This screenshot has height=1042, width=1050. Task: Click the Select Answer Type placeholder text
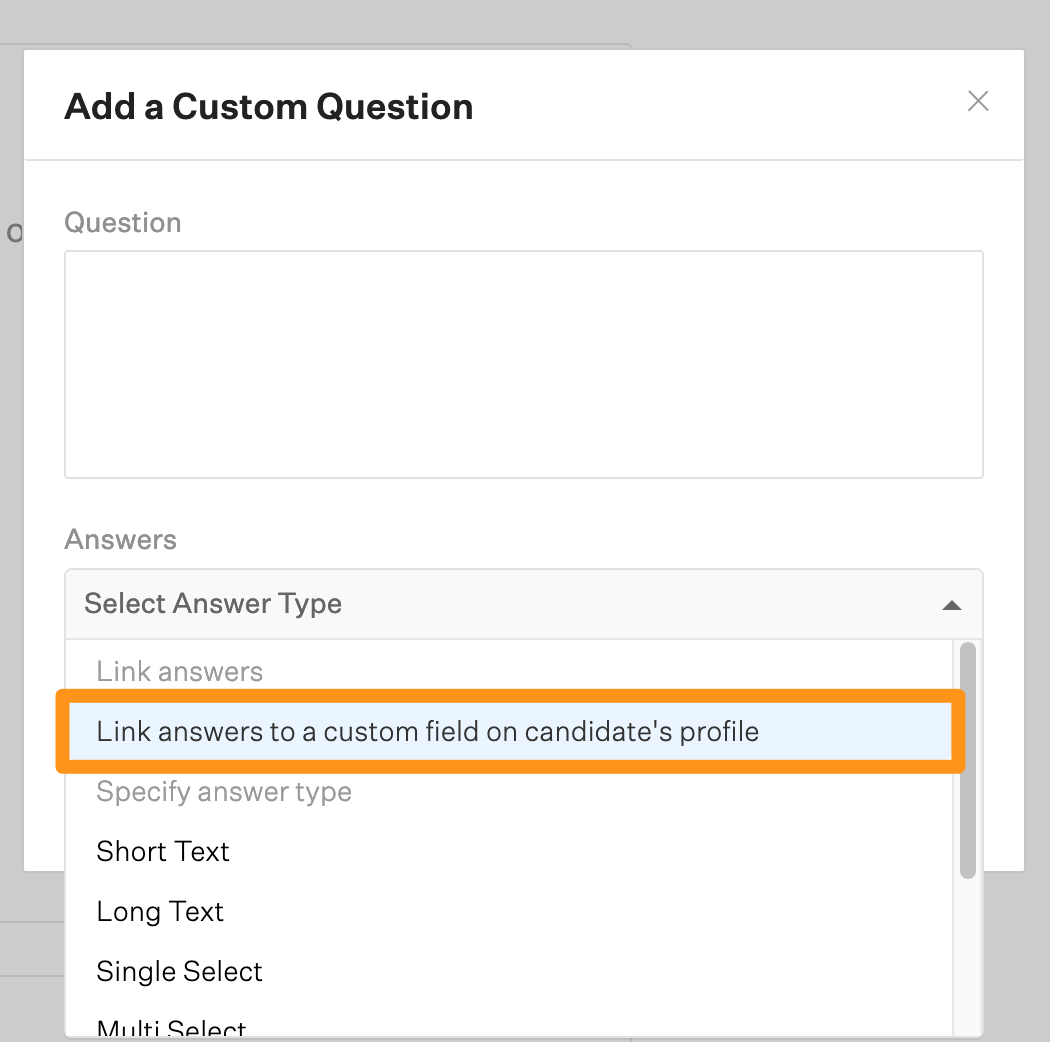(213, 604)
